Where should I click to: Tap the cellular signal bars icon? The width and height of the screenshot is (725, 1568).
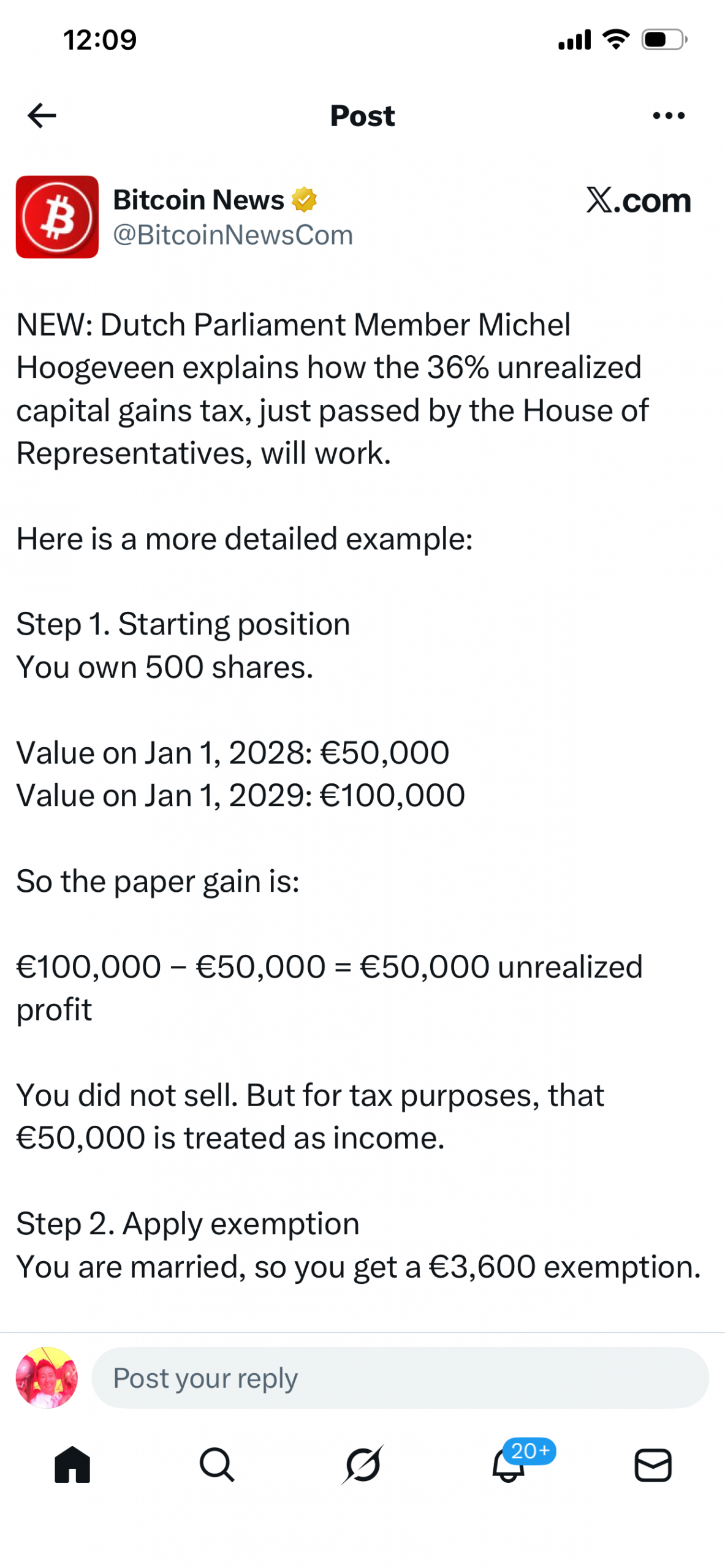point(574,40)
